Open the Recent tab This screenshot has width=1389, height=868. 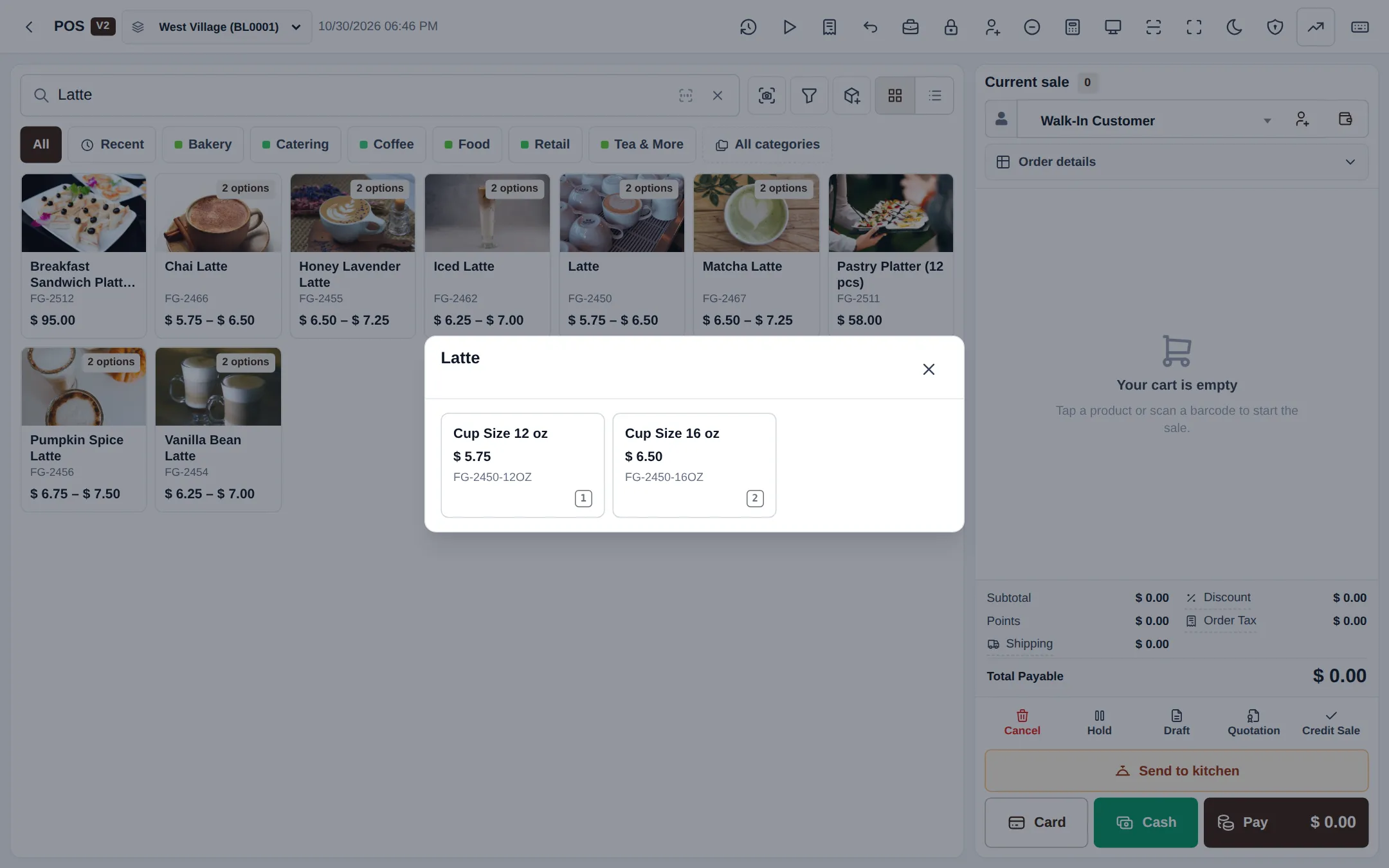112,145
